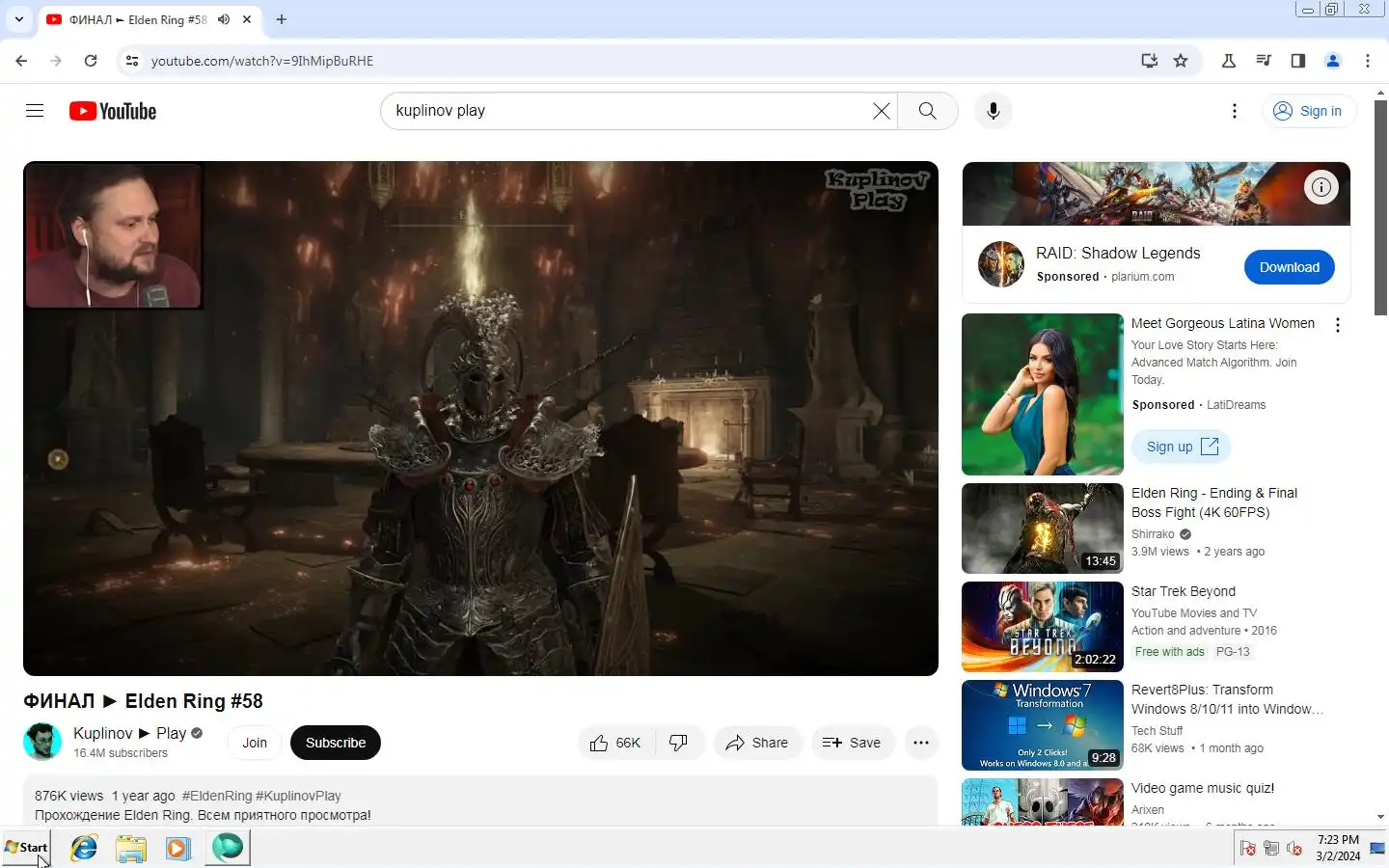This screenshot has height=868, width=1389.
Task: Install app icon in the address bar
Action: pos(1149,61)
